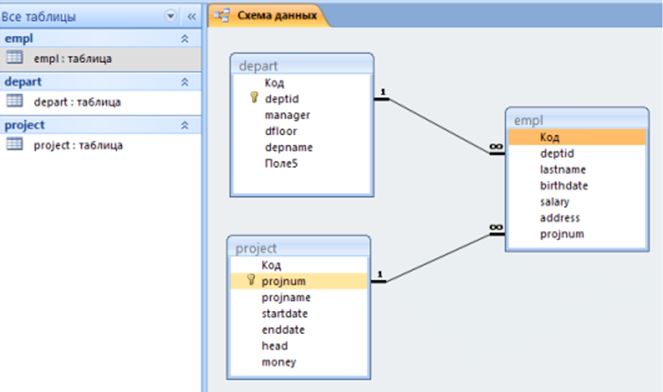Click the relationships icon on Схема данных tab

point(222,16)
